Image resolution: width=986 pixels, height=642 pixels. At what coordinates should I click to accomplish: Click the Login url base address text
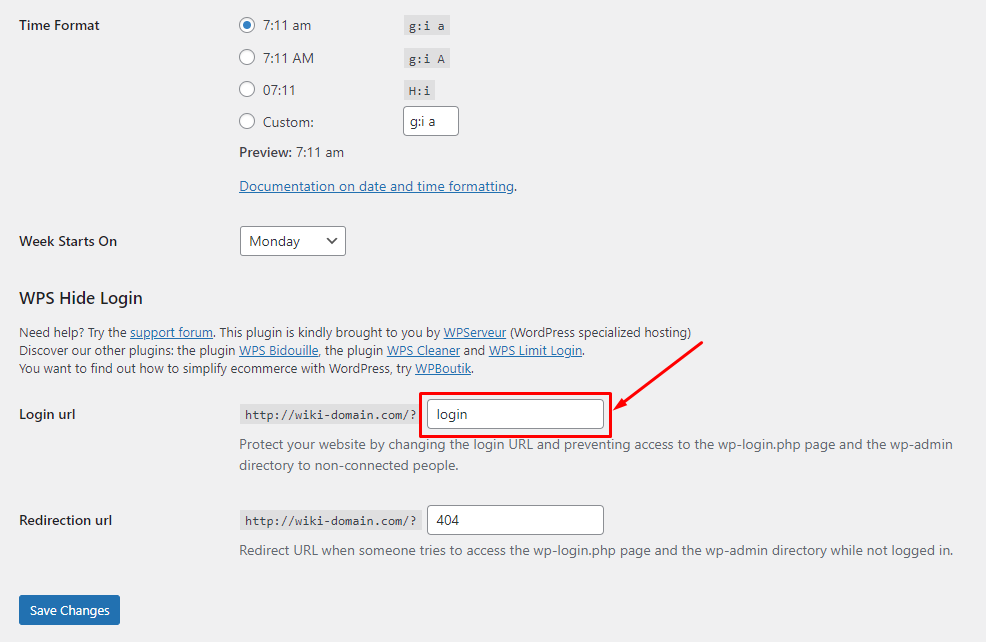330,414
